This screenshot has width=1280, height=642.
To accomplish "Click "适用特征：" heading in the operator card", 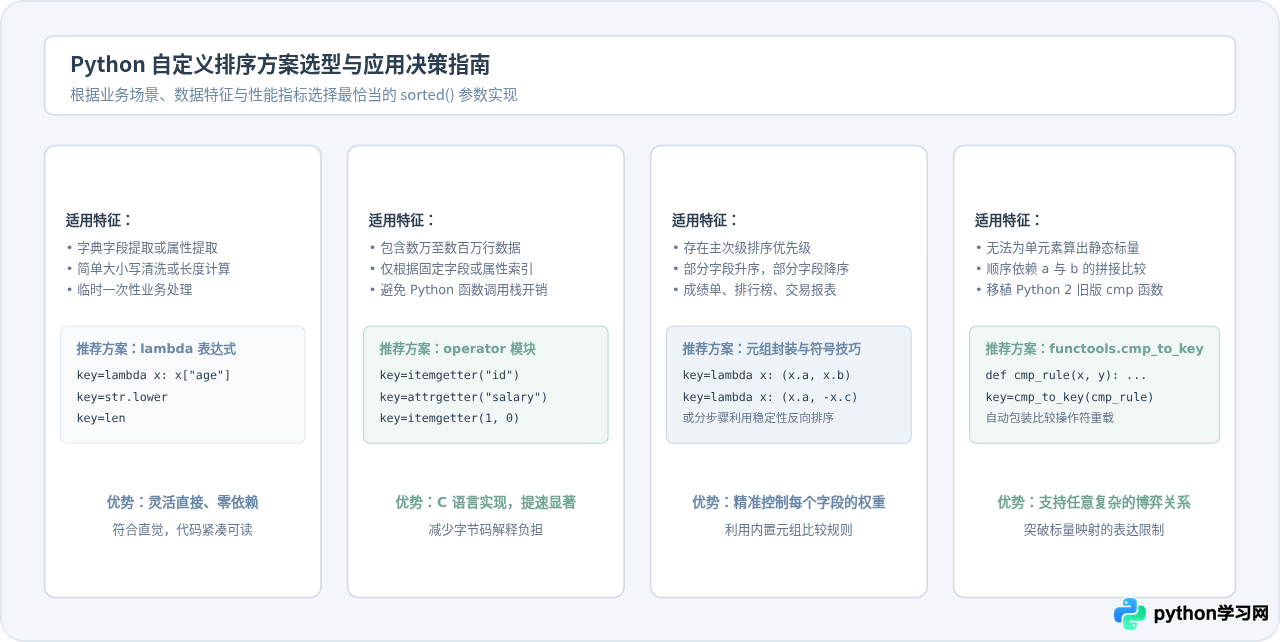I will [x=402, y=221].
